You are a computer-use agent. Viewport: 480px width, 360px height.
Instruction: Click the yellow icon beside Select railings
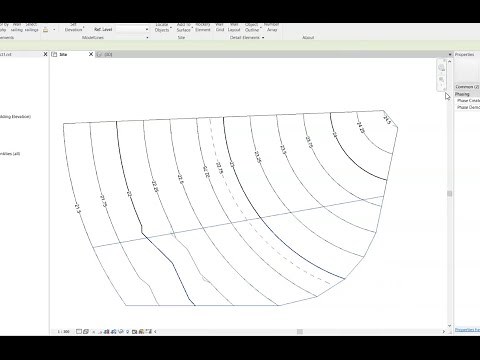point(46,30)
